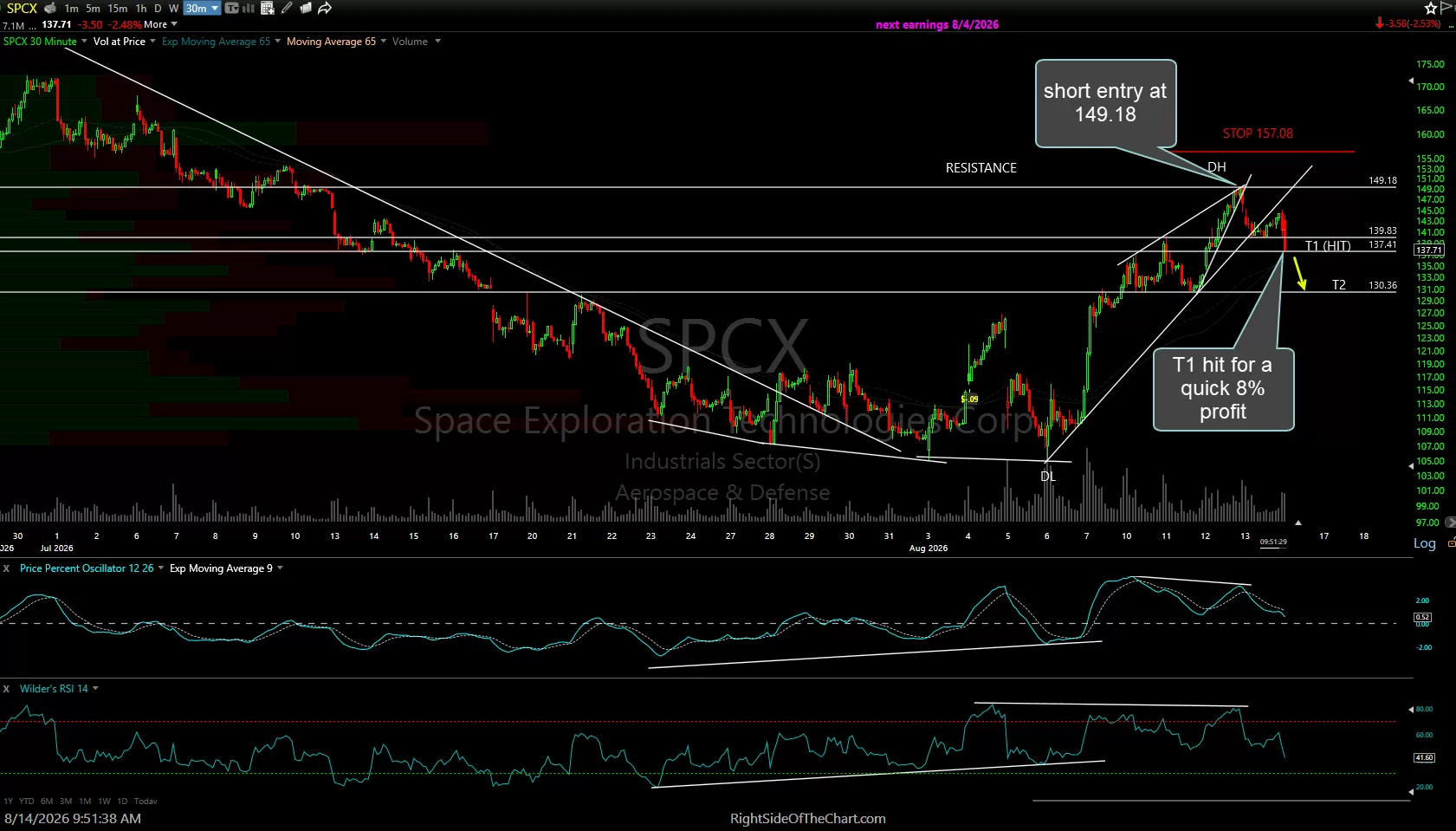Screen dimensions: 1456x831
Task: Switch to the 15m timeframe
Action: (117, 8)
